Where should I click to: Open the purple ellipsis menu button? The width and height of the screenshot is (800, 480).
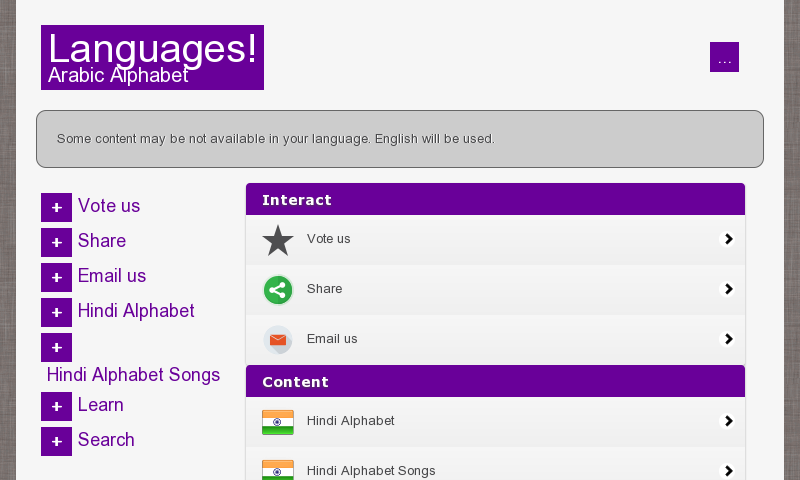point(724,57)
